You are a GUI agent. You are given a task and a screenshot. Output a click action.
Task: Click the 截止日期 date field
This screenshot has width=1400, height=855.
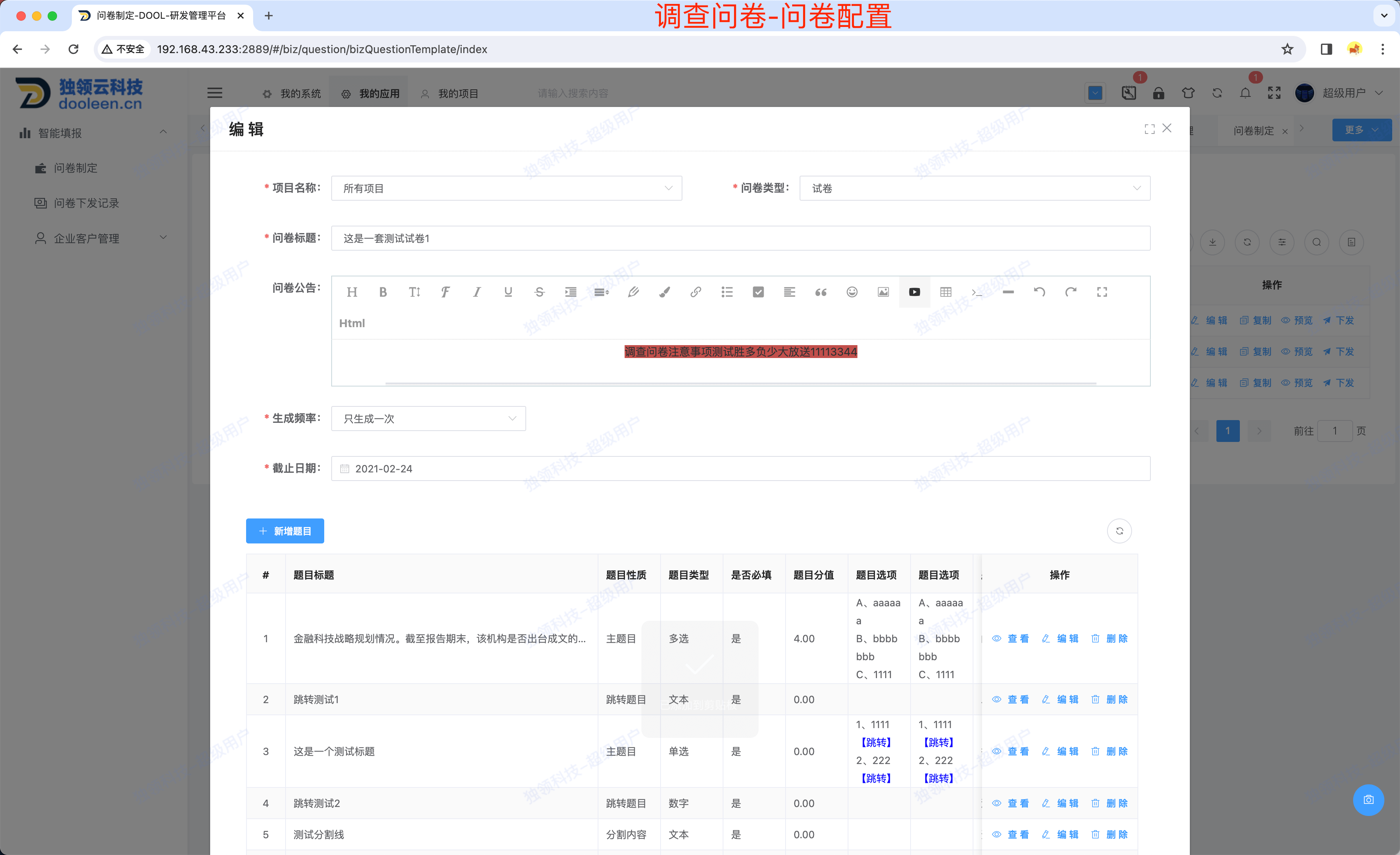(740, 468)
